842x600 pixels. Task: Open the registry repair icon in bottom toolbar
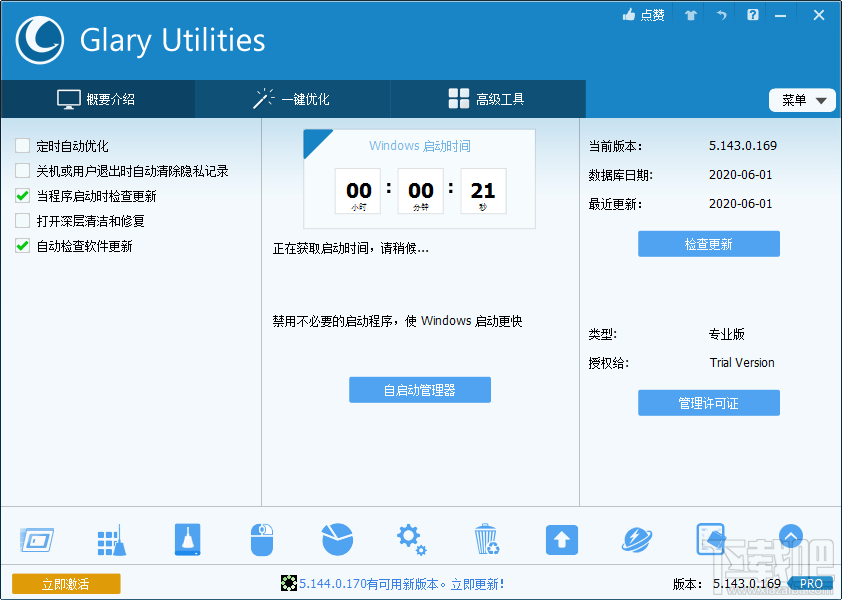pyautogui.click(x=711, y=539)
